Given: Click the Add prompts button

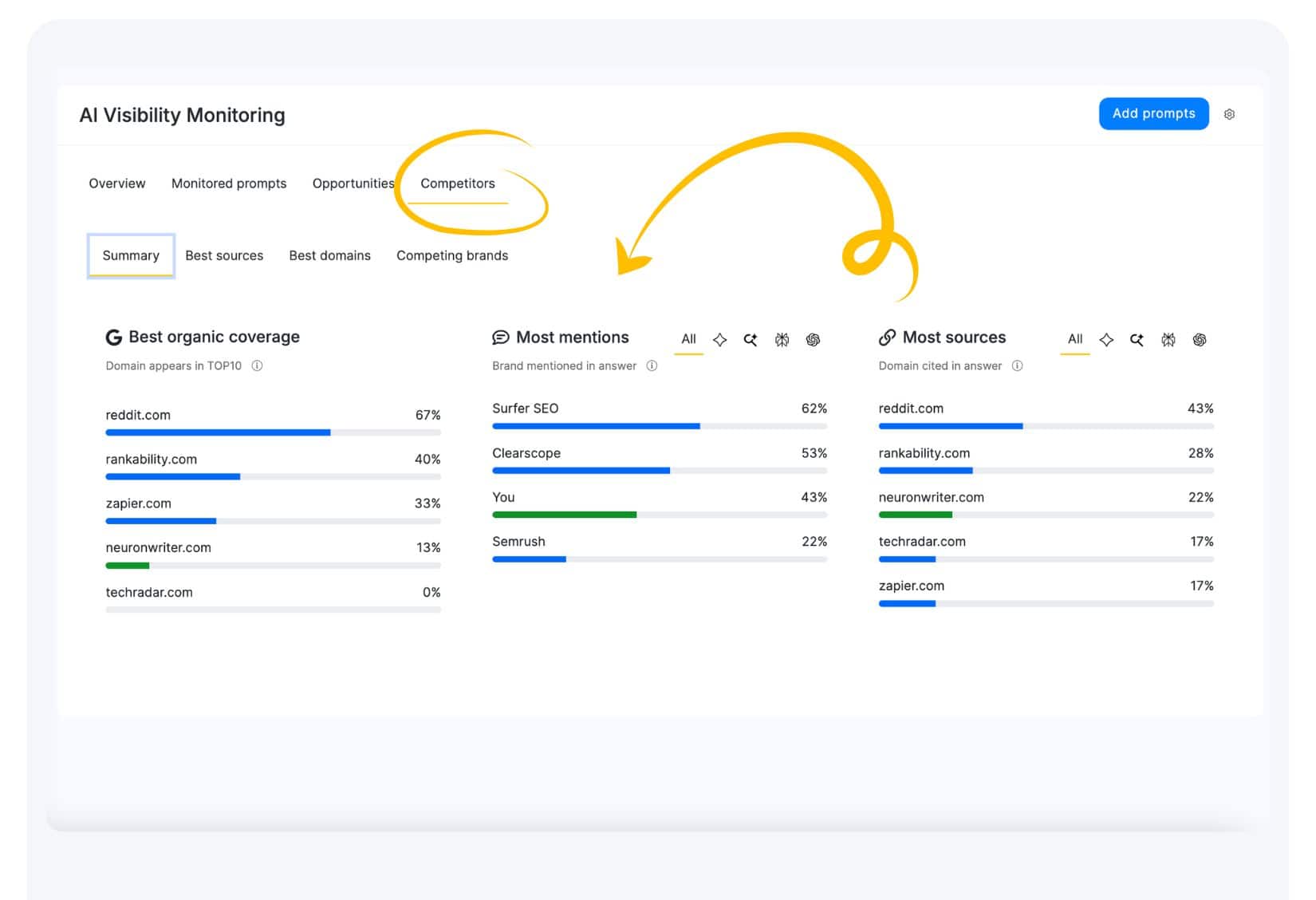Looking at the screenshot, I should [x=1153, y=113].
